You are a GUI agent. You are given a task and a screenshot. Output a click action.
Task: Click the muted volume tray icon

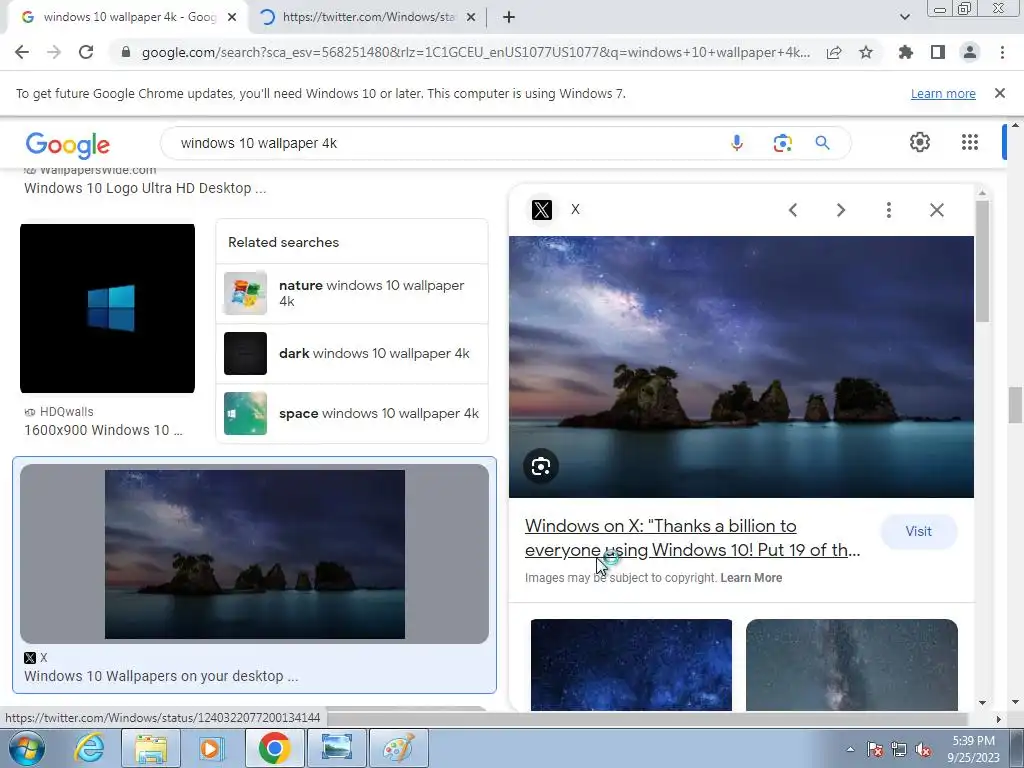point(923,749)
